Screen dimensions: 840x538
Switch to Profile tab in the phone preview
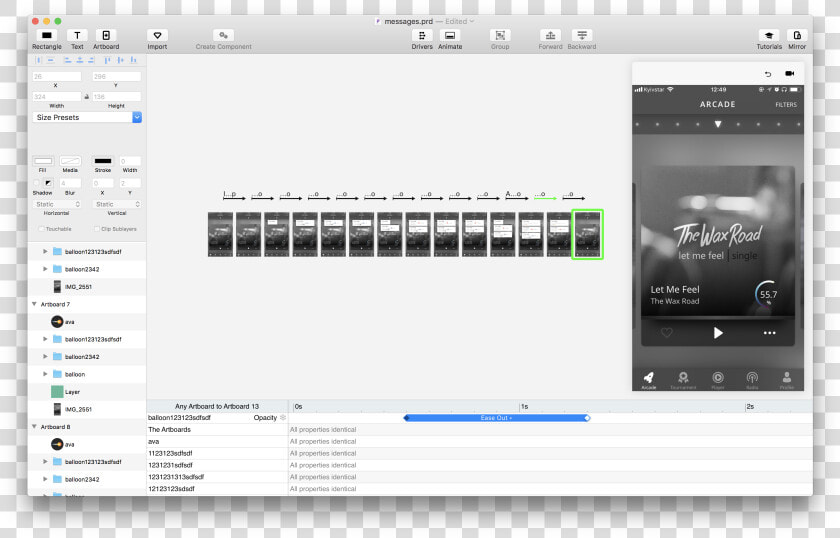(x=786, y=380)
